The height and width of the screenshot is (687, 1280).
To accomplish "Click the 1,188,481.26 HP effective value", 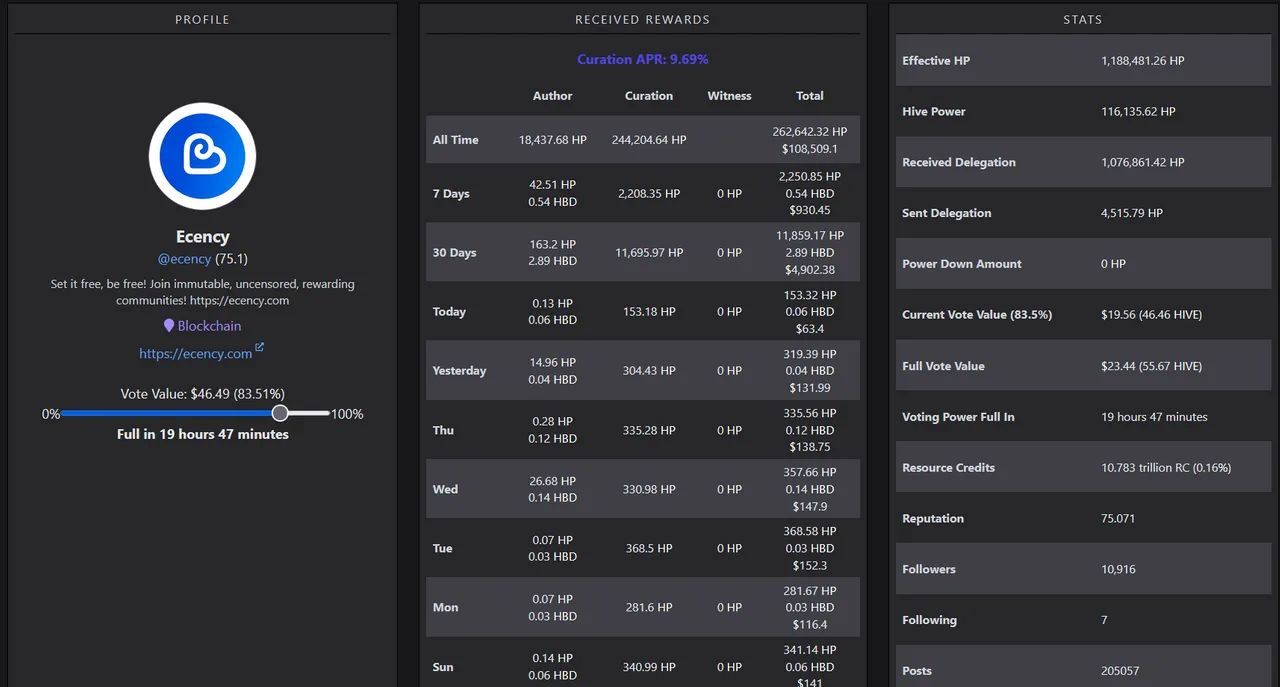I will pos(1143,61).
